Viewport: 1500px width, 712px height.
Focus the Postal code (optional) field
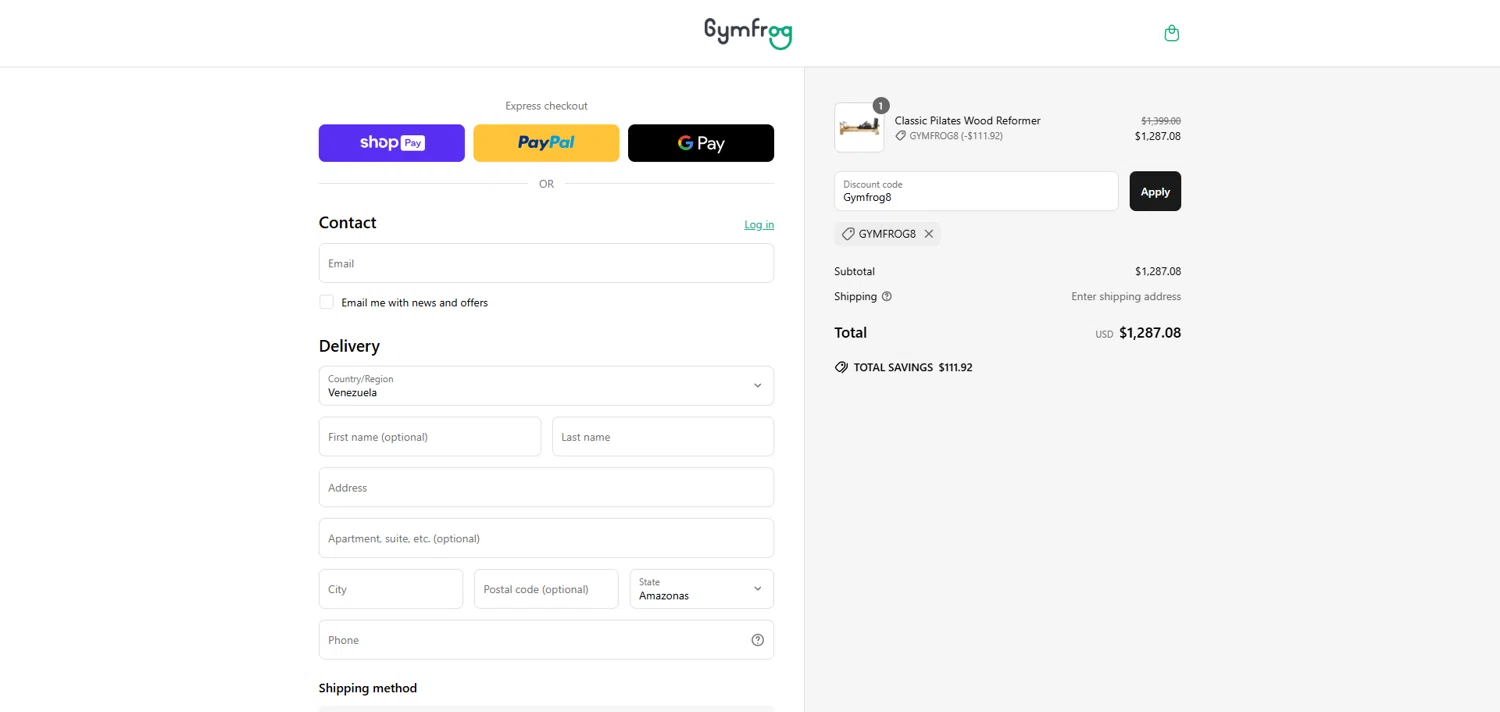tap(546, 589)
